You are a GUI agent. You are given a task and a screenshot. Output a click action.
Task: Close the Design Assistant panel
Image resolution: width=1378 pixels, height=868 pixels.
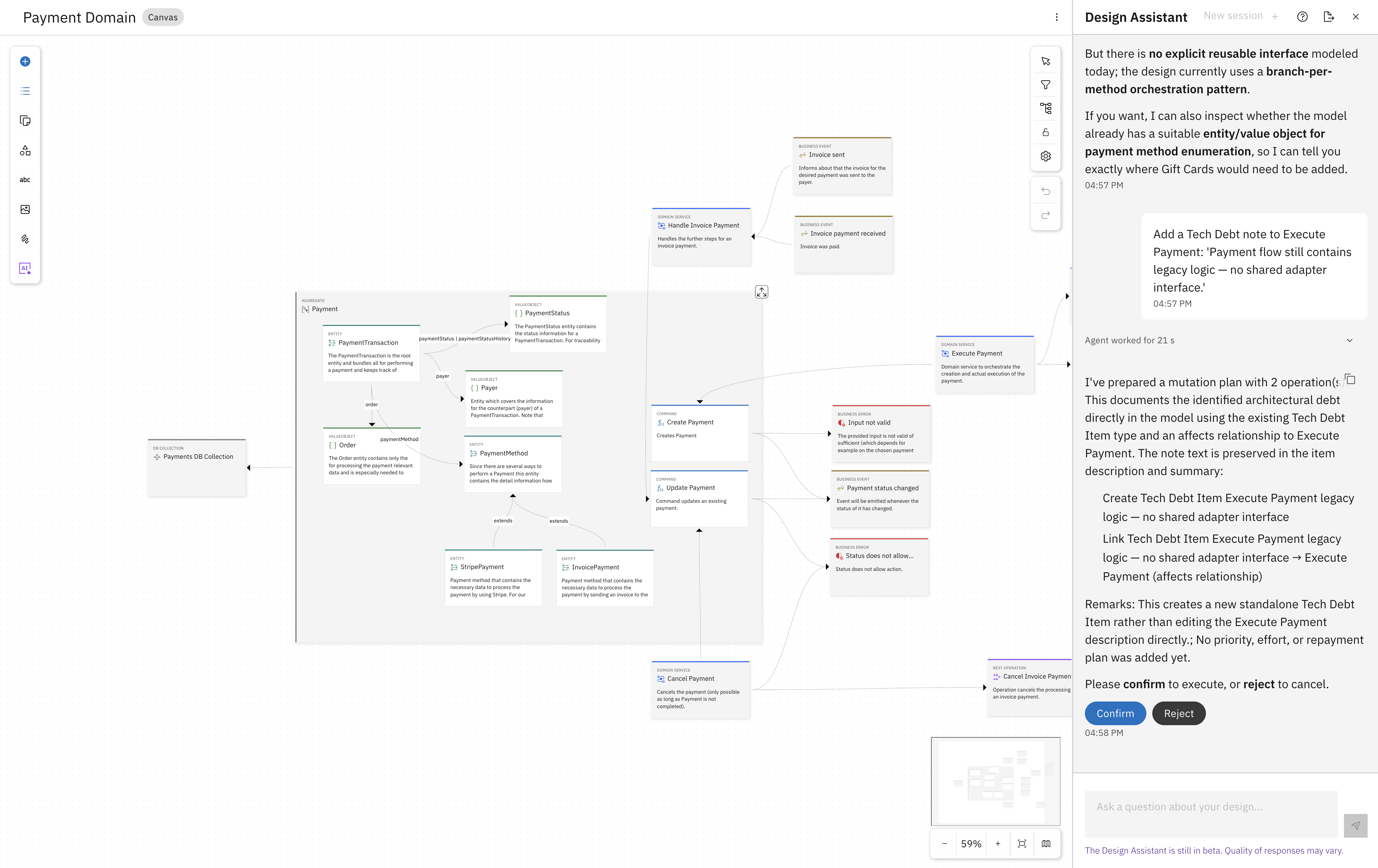click(x=1355, y=17)
